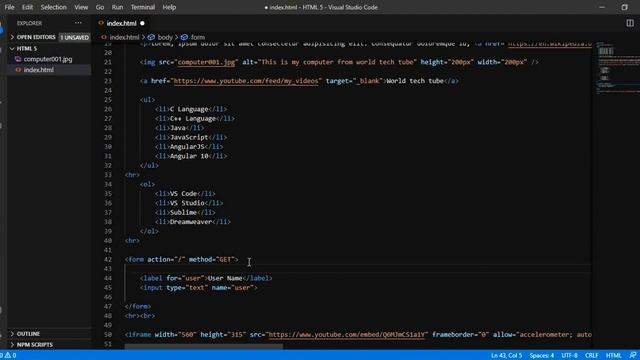Click the split editor icon
Image resolution: width=640 pixels, height=360 pixels.
tap(630, 23)
